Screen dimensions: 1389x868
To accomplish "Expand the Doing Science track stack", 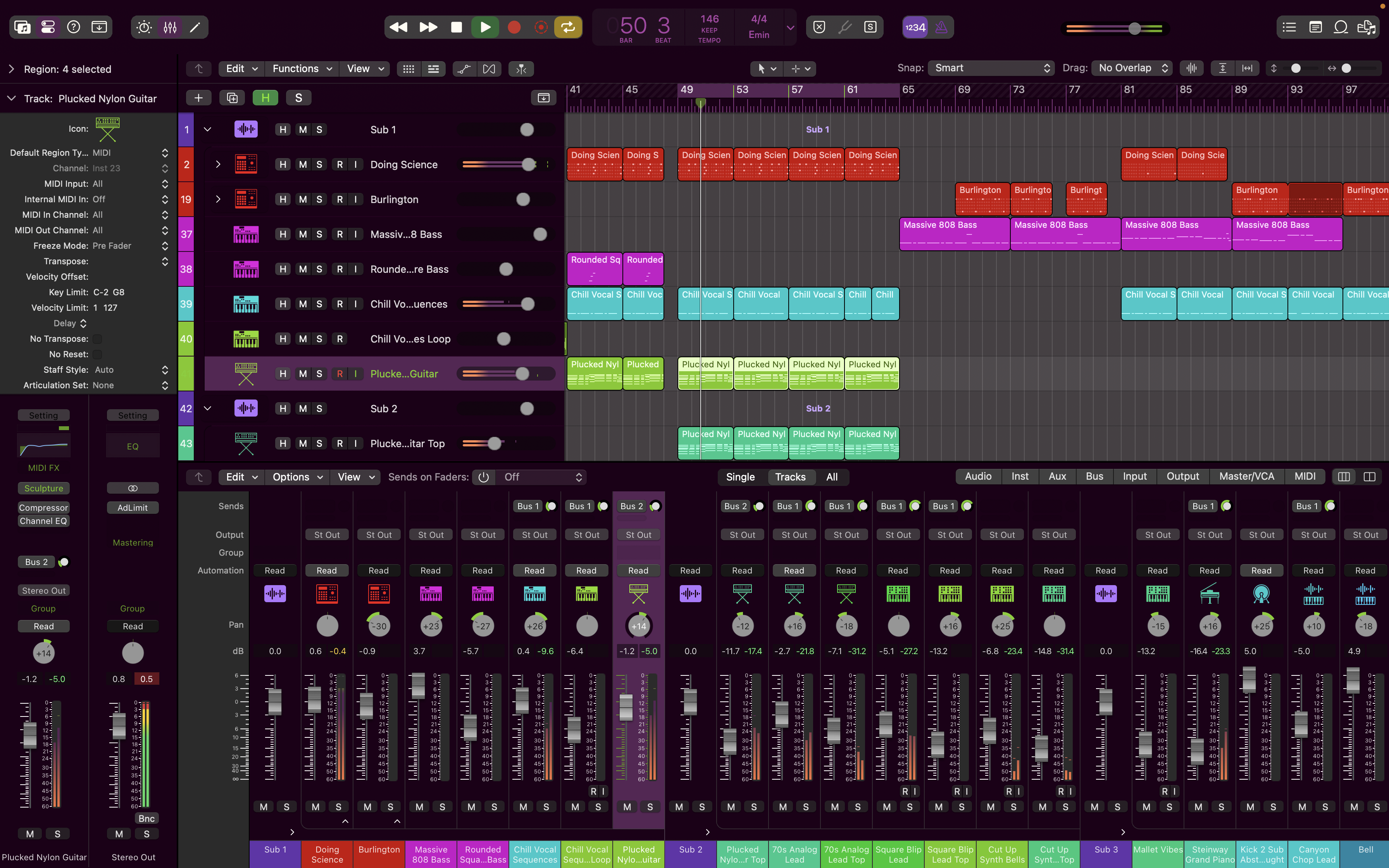I will pos(217,164).
